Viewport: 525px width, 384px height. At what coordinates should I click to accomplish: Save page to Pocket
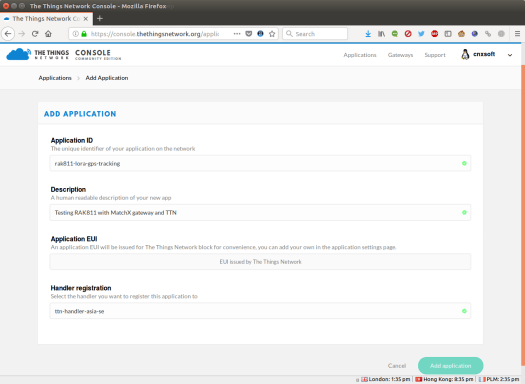[x=249, y=34]
